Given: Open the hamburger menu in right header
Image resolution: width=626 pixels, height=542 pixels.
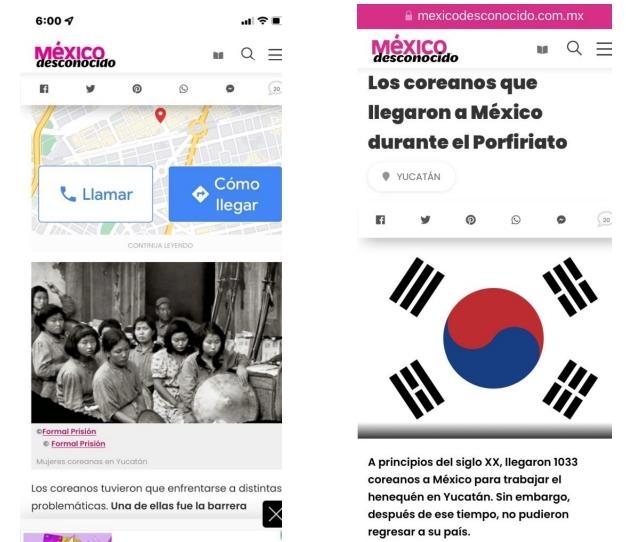Looking at the screenshot, I should point(604,49).
